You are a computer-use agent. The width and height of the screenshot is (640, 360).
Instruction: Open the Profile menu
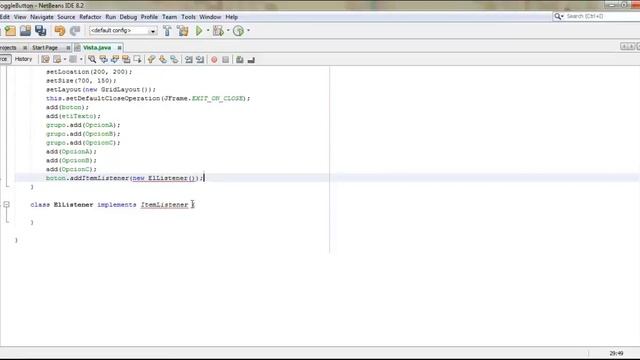pyautogui.click(x=149, y=17)
